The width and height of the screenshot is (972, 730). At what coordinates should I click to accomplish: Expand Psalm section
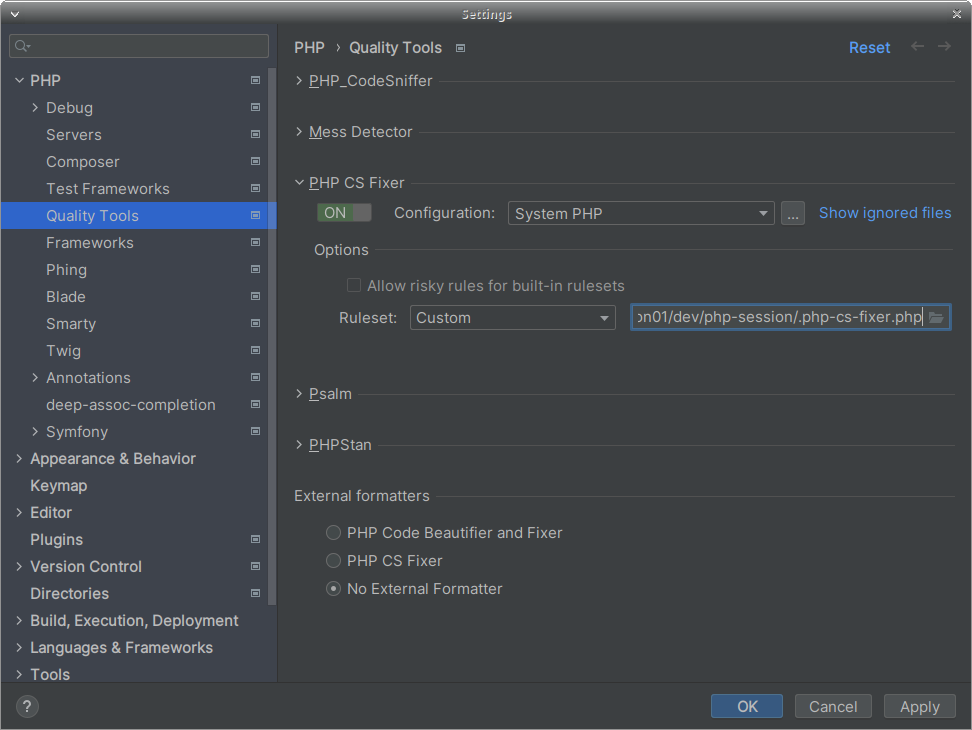pos(299,394)
